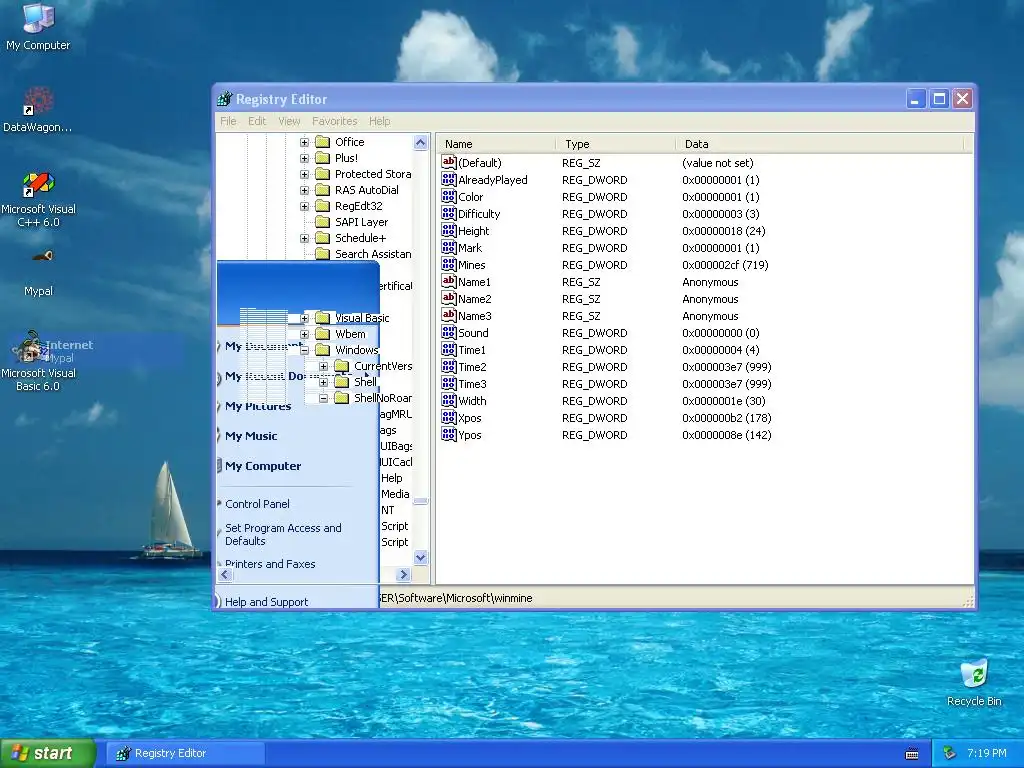Expand the RegEdt32 registry key
The image size is (1024, 768).
click(x=304, y=206)
